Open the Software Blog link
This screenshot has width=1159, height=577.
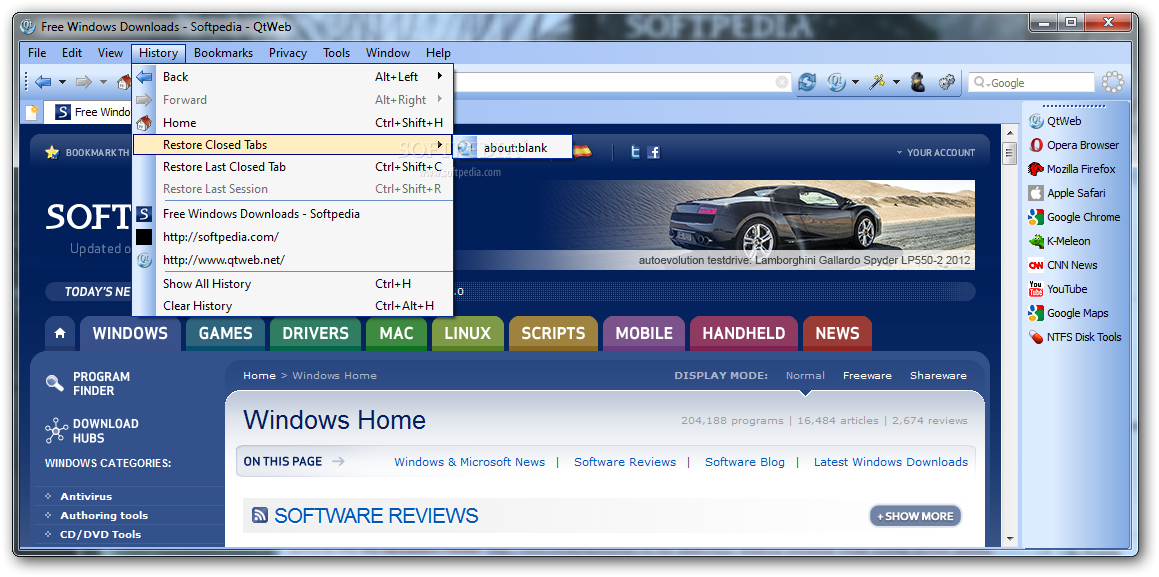(x=745, y=462)
